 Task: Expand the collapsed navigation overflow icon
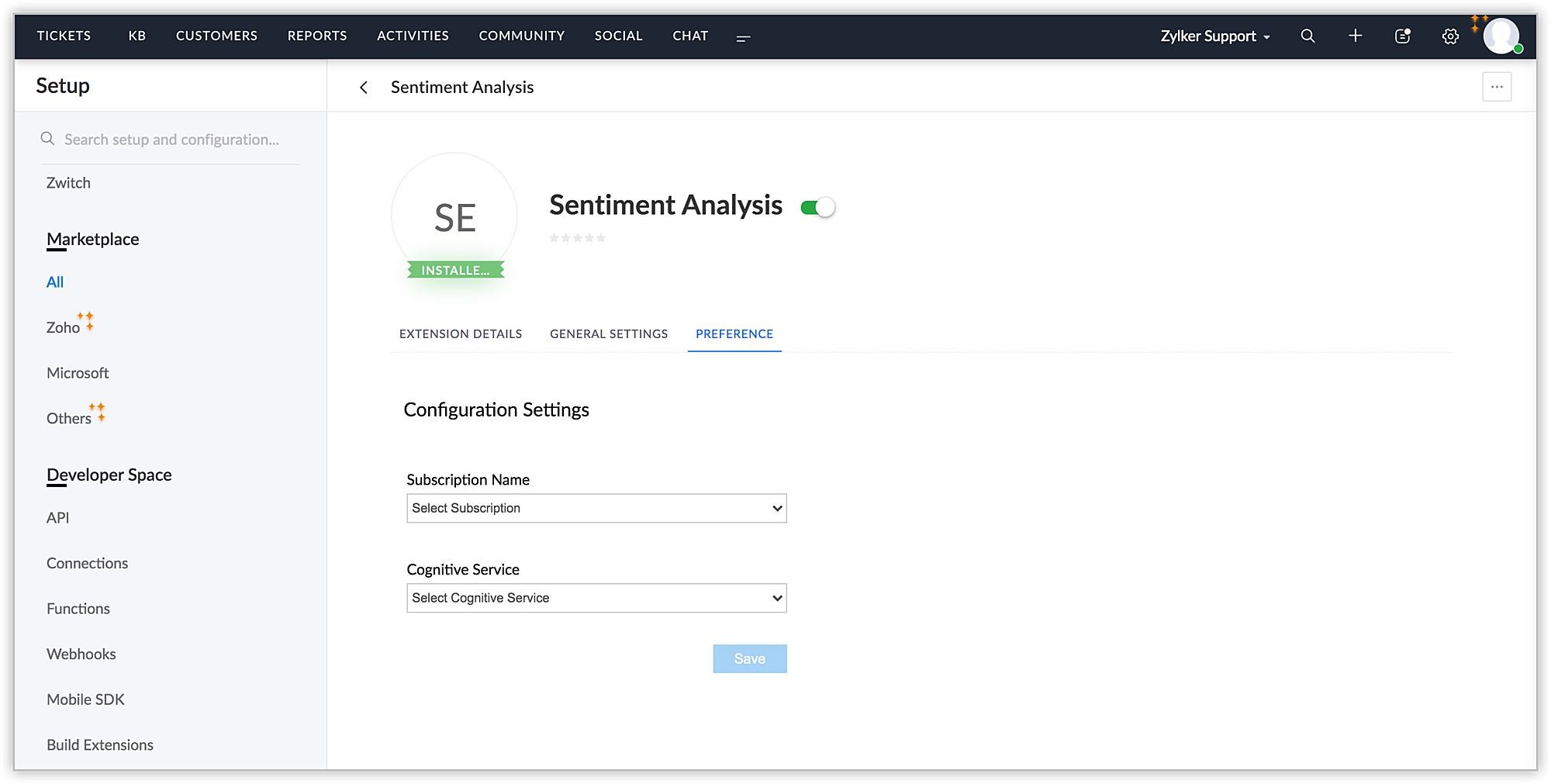(743, 37)
